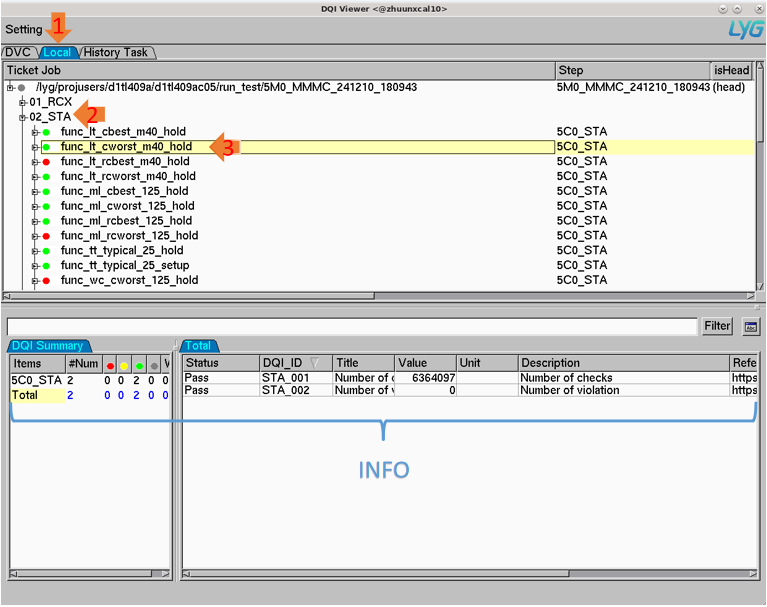Select the DQI Summary tab

tap(47, 346)
